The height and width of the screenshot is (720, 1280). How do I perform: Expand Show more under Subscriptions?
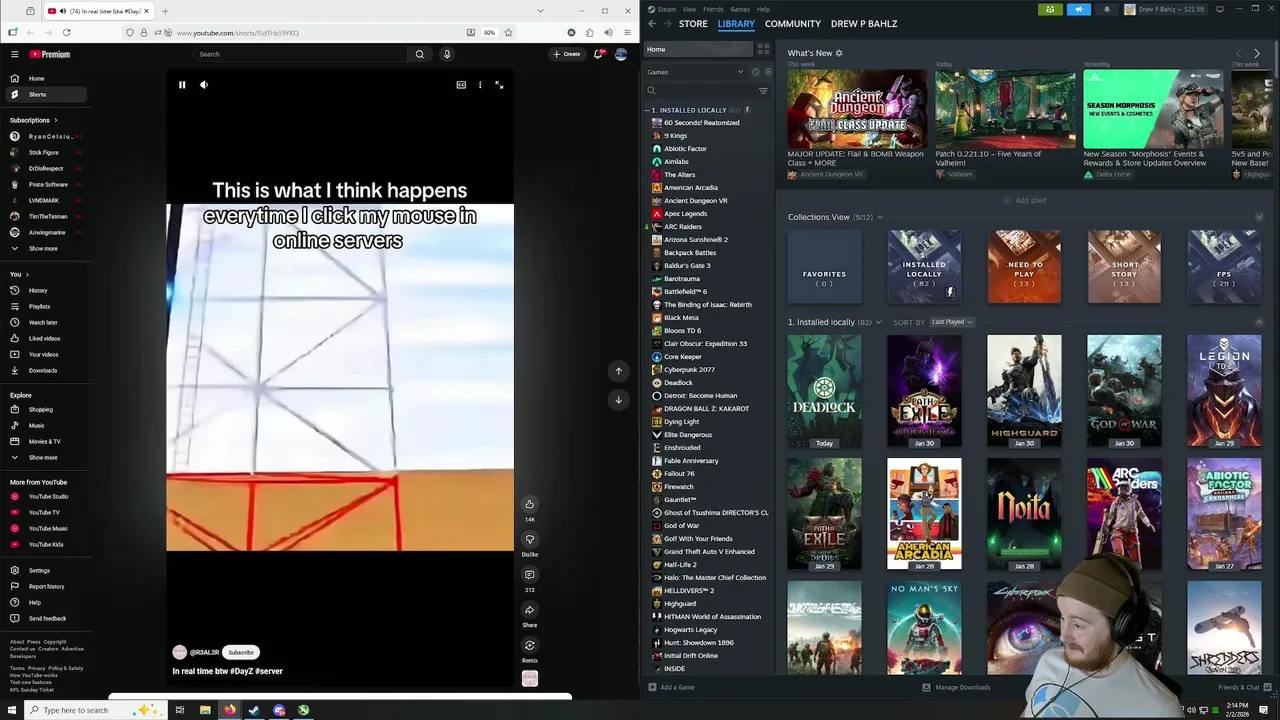click(x=43, y=248)
